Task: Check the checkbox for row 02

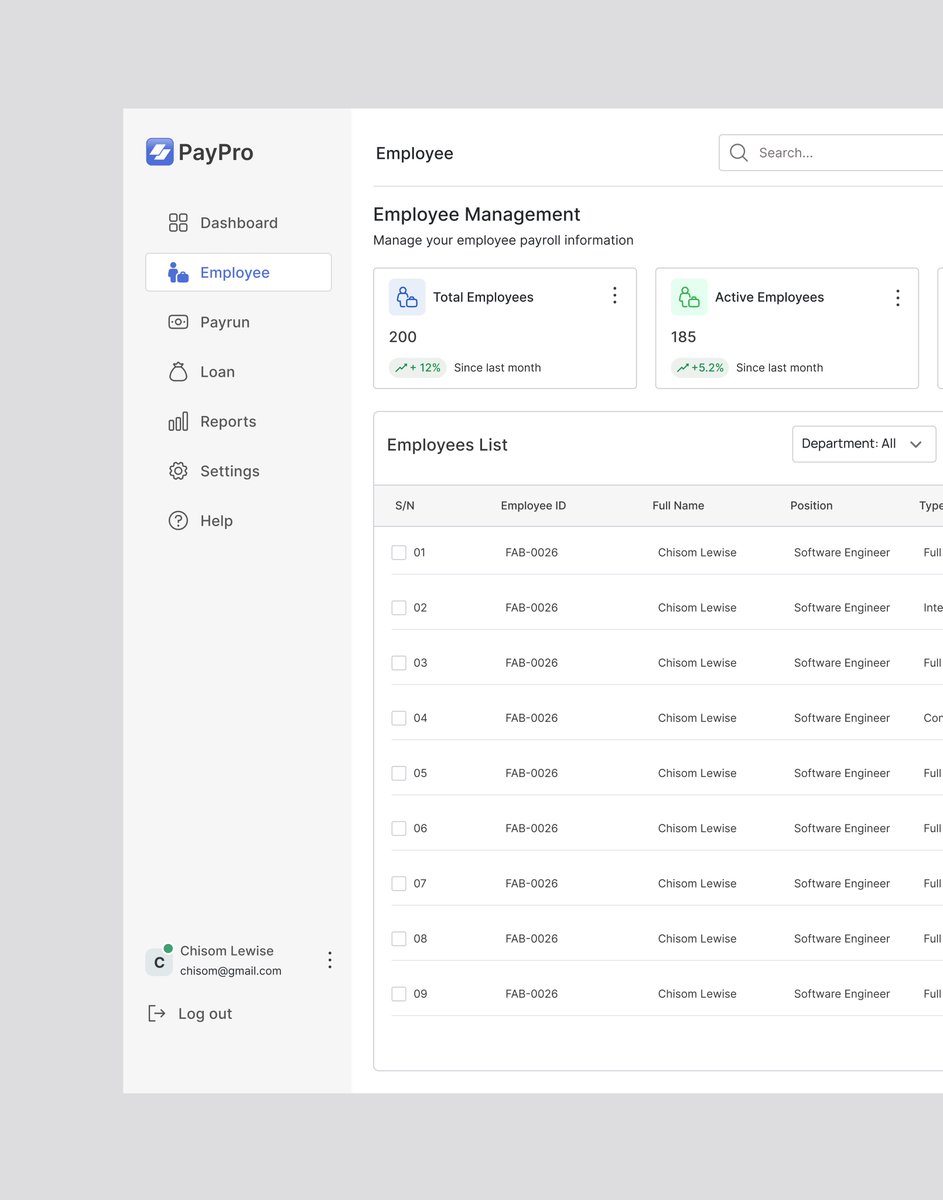Action: coord(399,608)
